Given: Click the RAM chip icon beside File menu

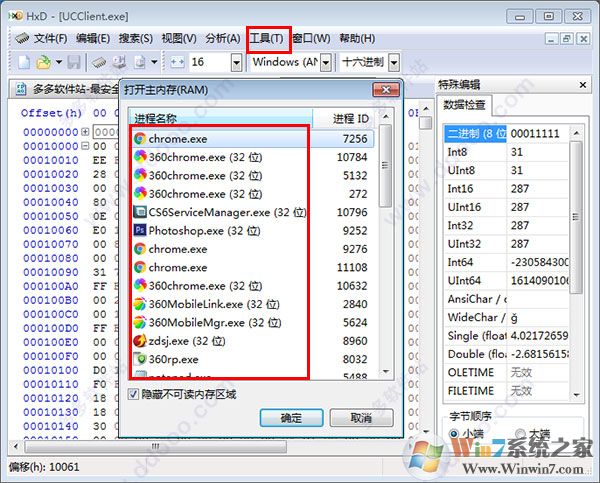Looking at the screenshot, I should point(22,38).
